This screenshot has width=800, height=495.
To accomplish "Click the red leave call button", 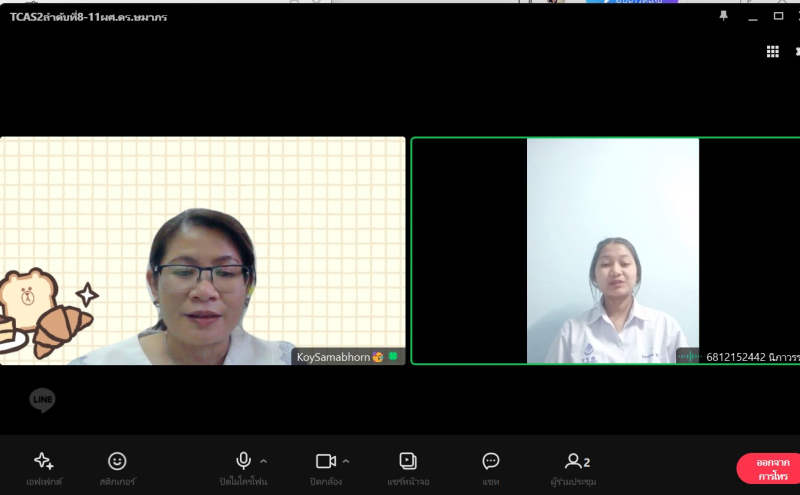I will click(x=769, y=468).
